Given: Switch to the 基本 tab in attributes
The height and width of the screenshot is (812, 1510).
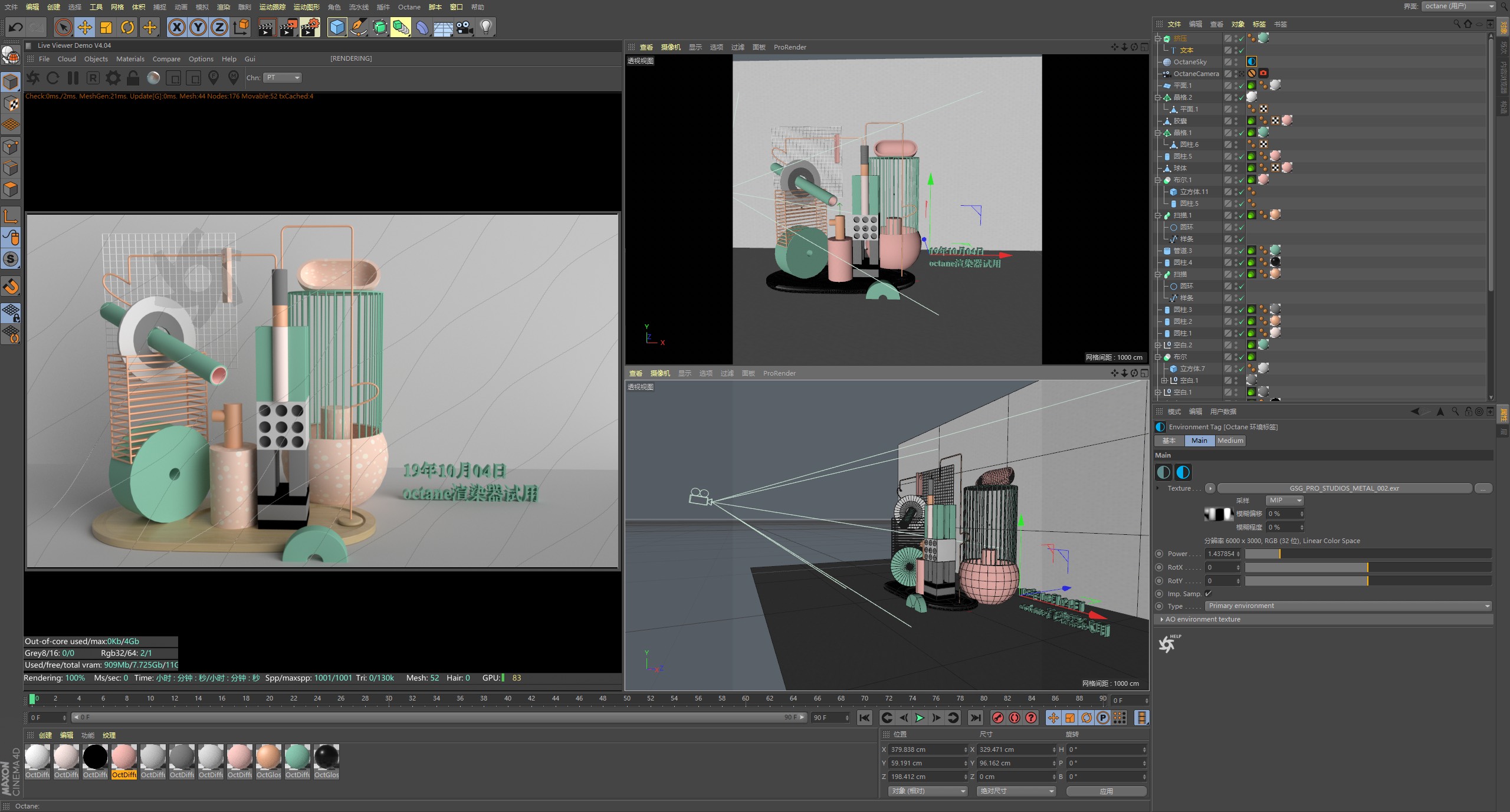Looking at the screenshot, I should click(x=1169, y=440).
